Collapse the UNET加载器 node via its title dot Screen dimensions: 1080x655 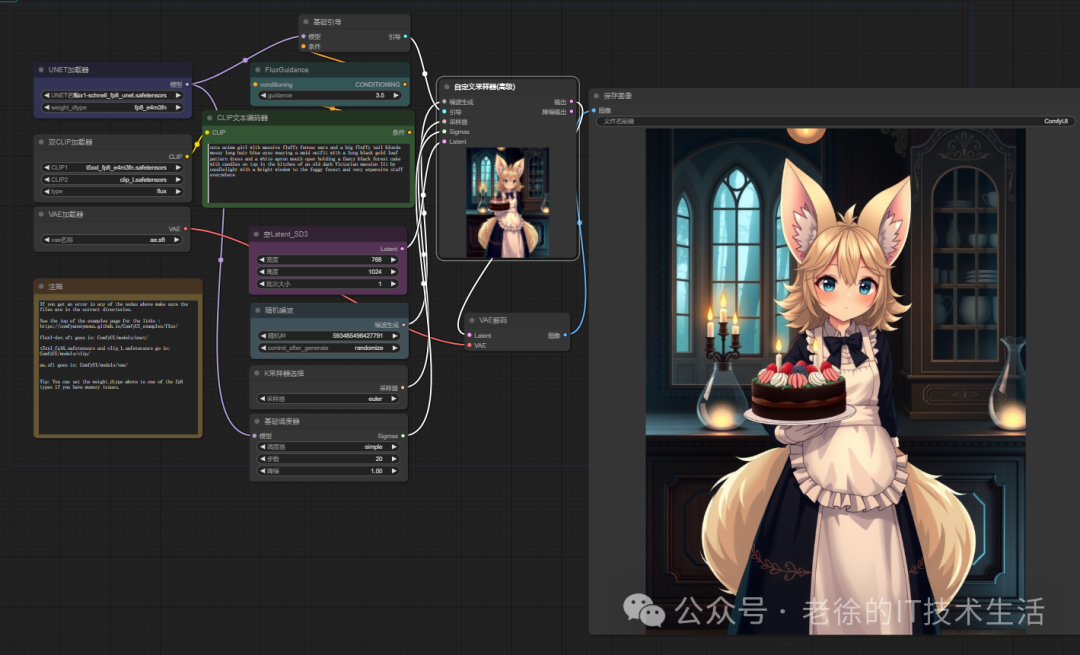(x=41, y=70)
